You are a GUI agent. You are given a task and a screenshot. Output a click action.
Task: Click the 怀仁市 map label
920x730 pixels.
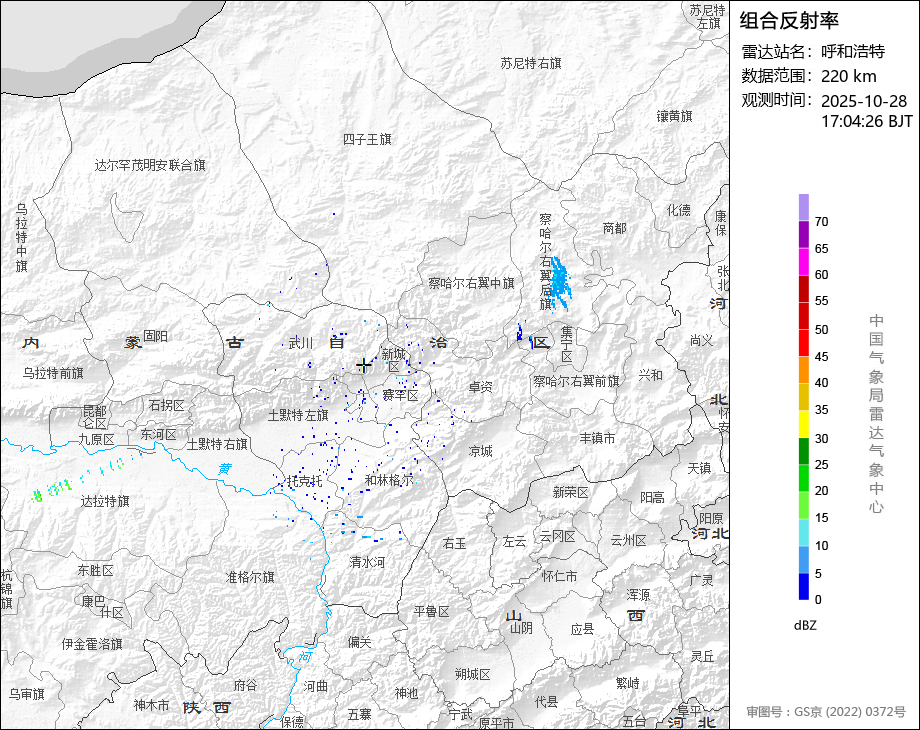pyautogui.click(x=559, y=576)
